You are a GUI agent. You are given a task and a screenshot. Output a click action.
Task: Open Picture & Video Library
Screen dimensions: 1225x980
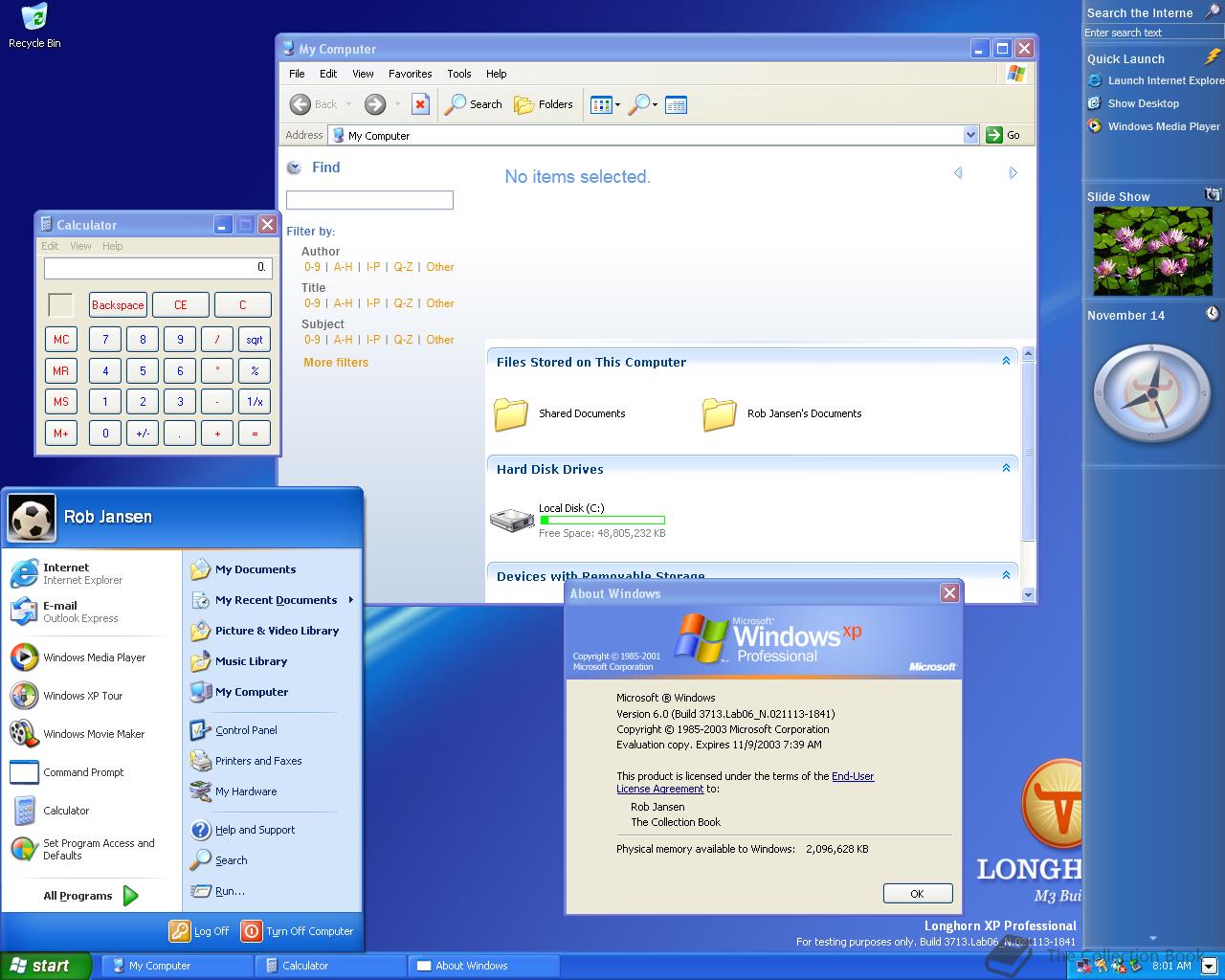(273, 631)
